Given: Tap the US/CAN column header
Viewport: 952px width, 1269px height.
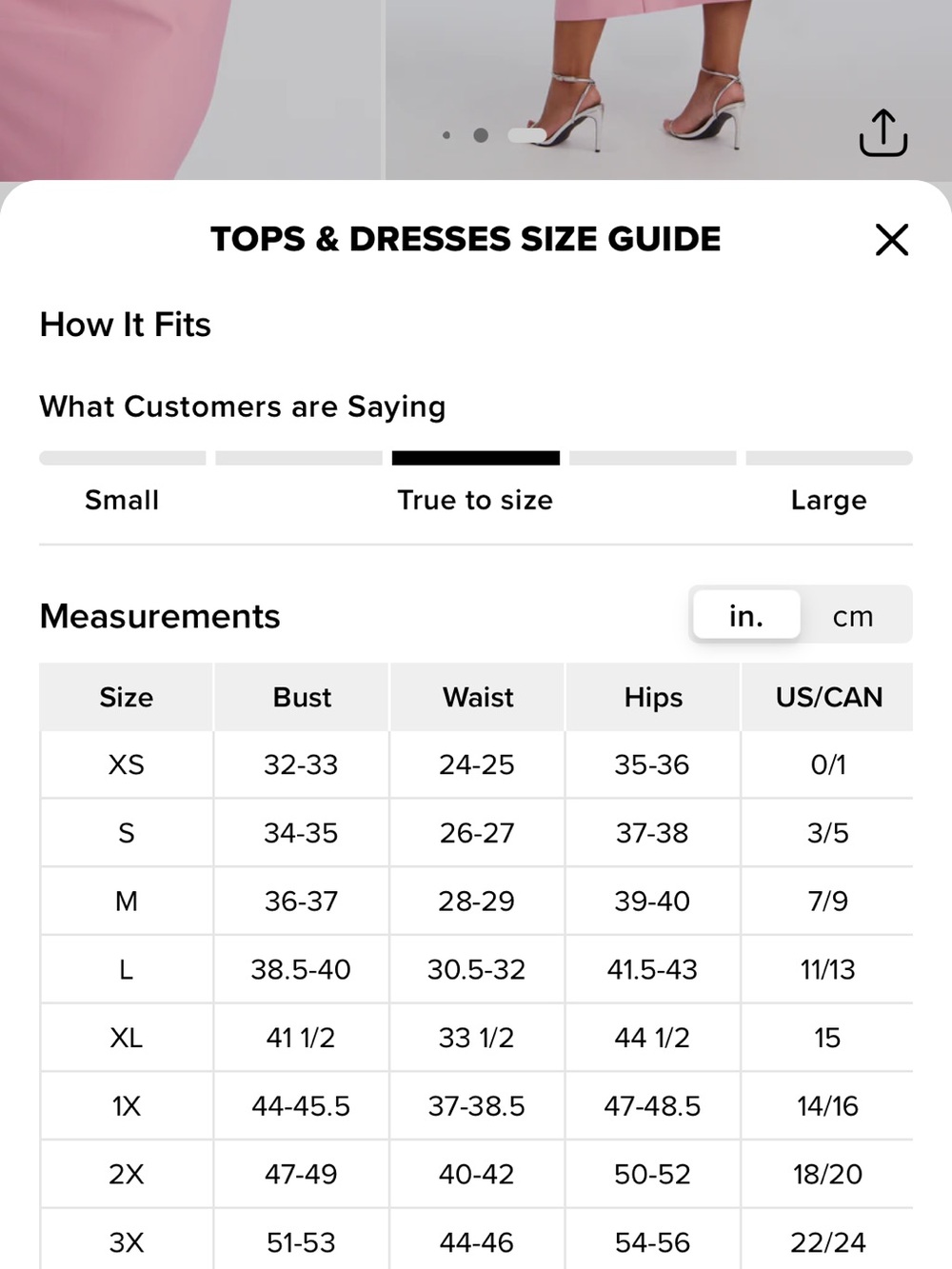Looking at the screenshot, I should pyautogui.click(x=828, y=697).
